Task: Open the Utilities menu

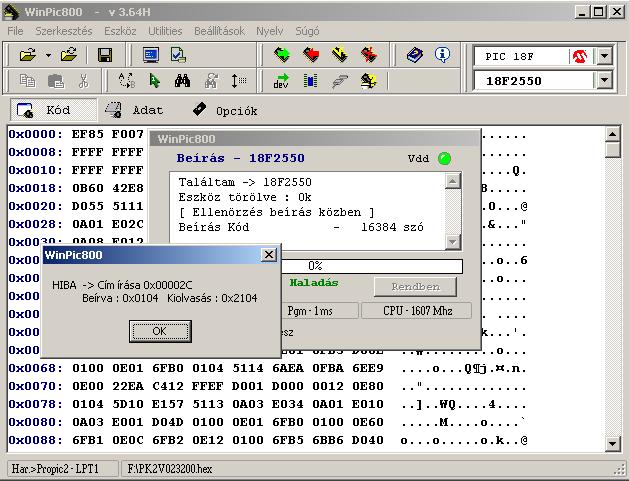Action: coord(165,31)
